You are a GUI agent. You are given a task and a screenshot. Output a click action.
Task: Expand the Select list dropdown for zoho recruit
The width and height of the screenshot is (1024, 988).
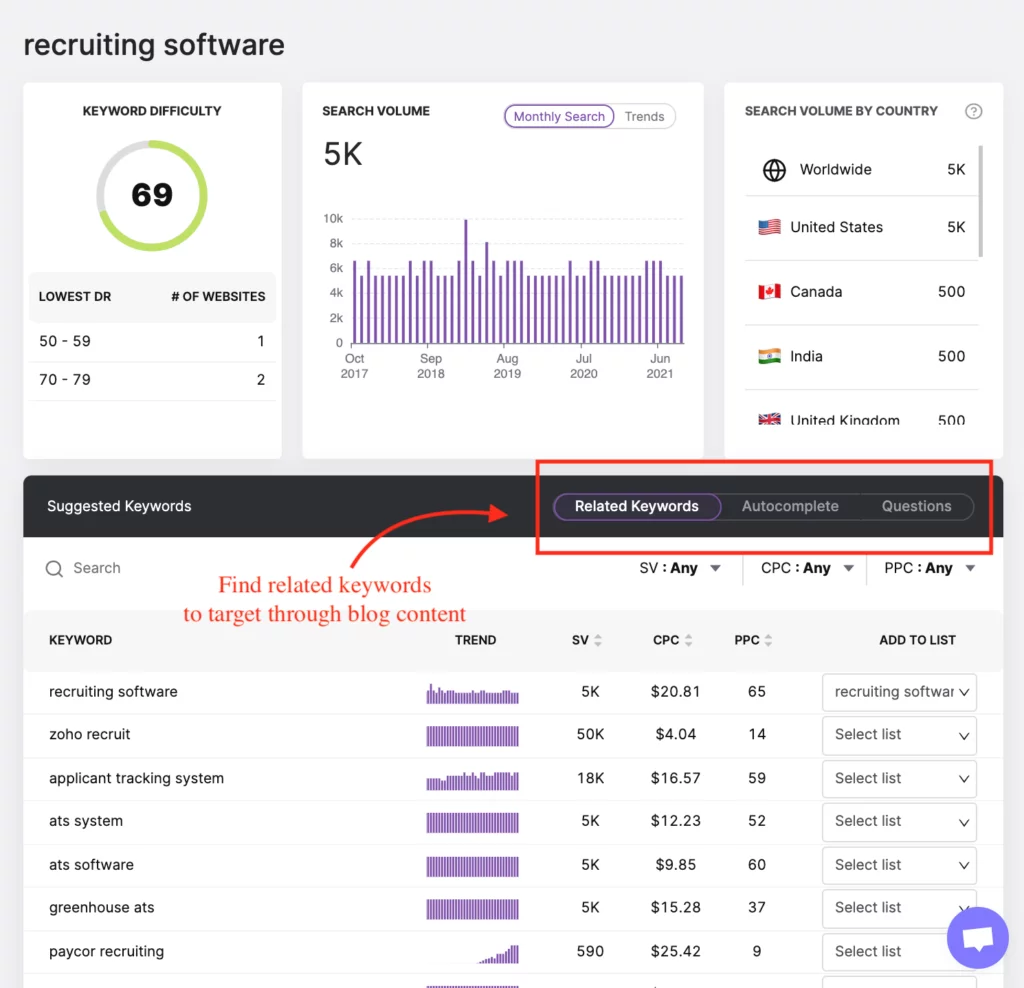[898, 735]
